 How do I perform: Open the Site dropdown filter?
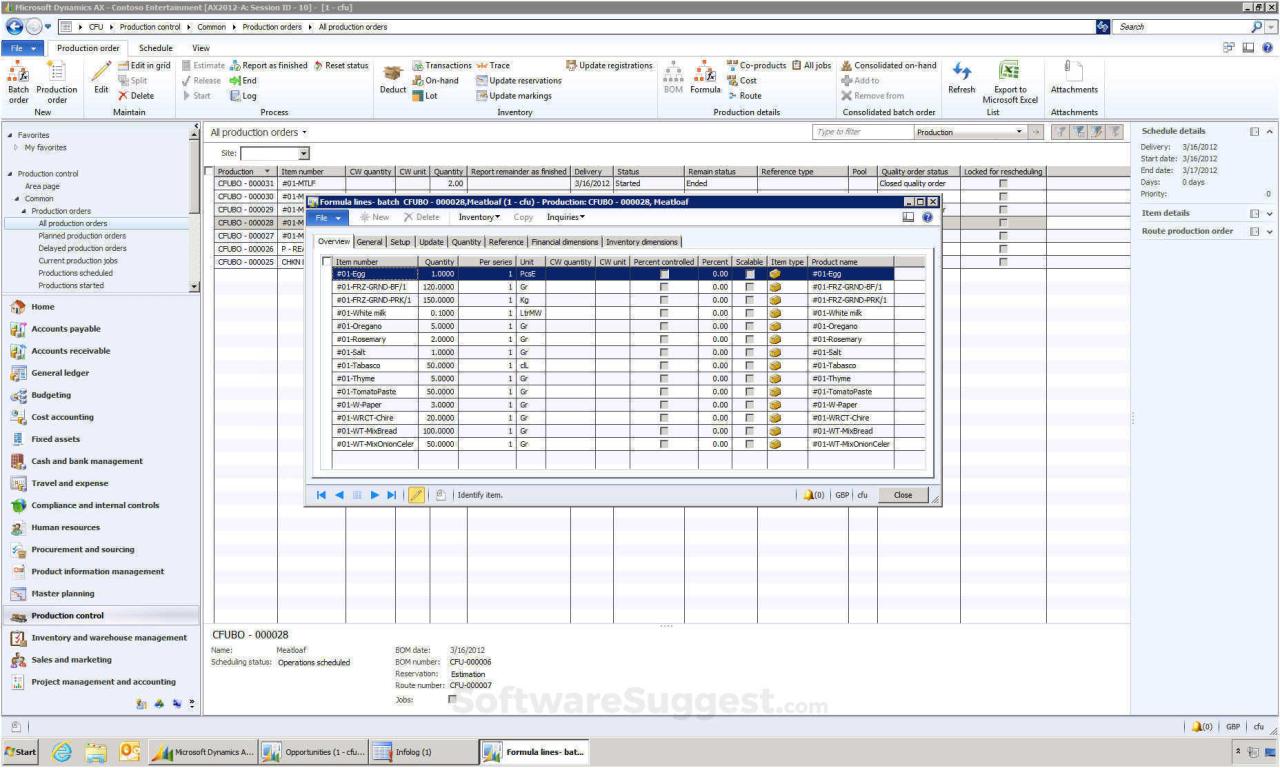click(304, 153)
